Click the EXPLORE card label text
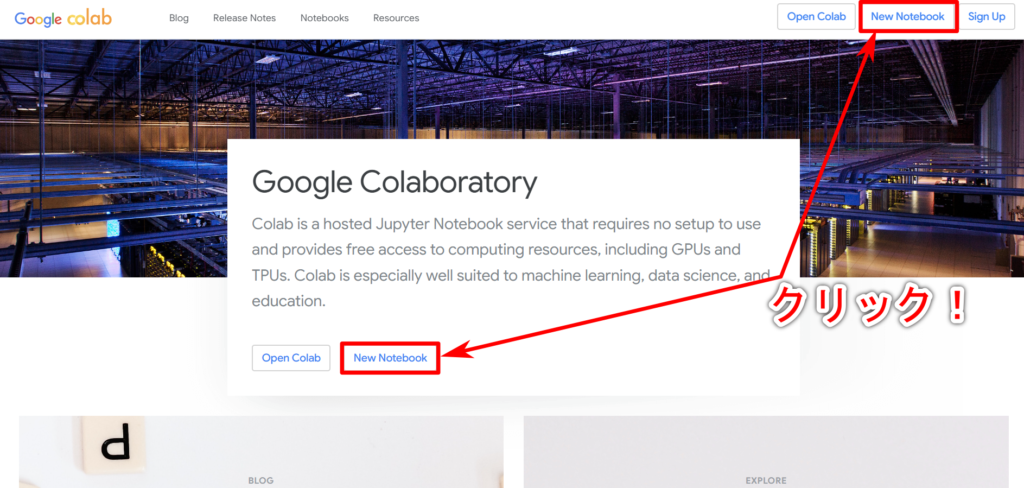The width and height of the screenshot is (1024, 488). (766, 481)
